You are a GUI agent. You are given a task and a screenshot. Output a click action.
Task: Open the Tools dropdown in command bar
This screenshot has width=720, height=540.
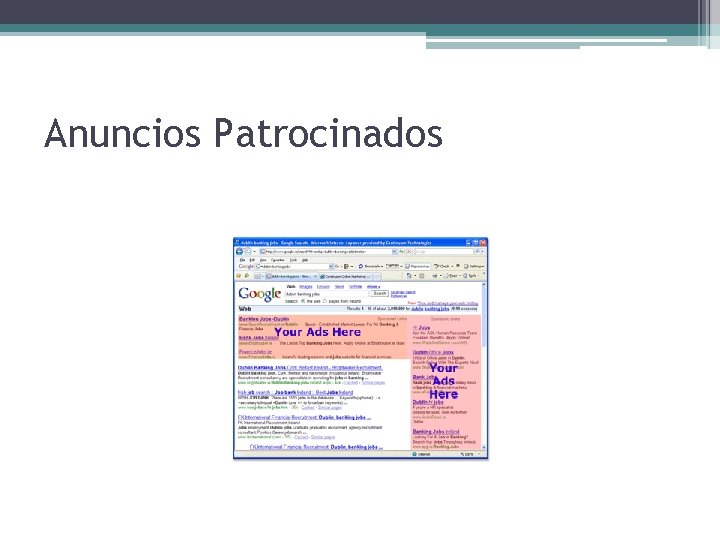(469, 276)
